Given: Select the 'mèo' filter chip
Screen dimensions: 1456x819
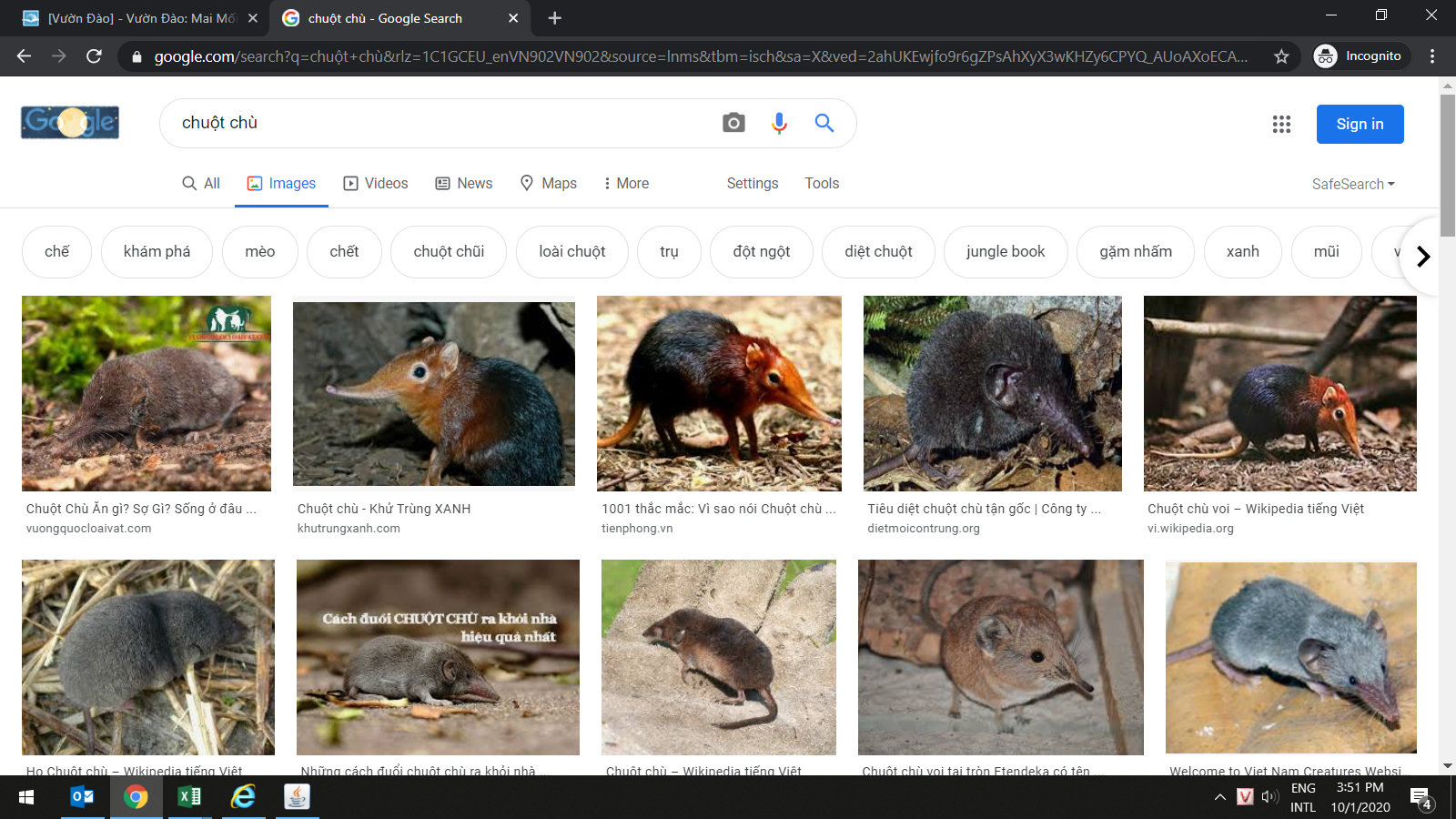Looking at the screenshot, I should click(x=259, y=251).
